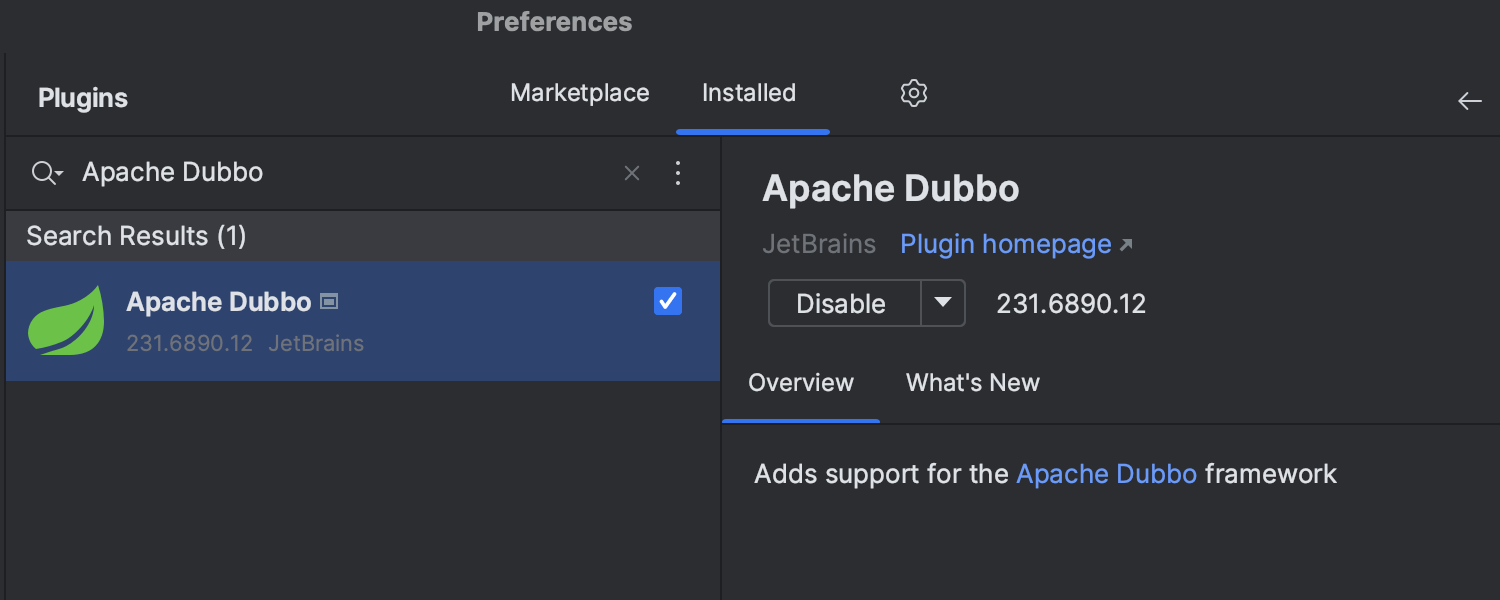The width and height of the screenshot is (1500, 600).
Task: Click the plugins settings gear icon
Action: [x=913, y=92]
